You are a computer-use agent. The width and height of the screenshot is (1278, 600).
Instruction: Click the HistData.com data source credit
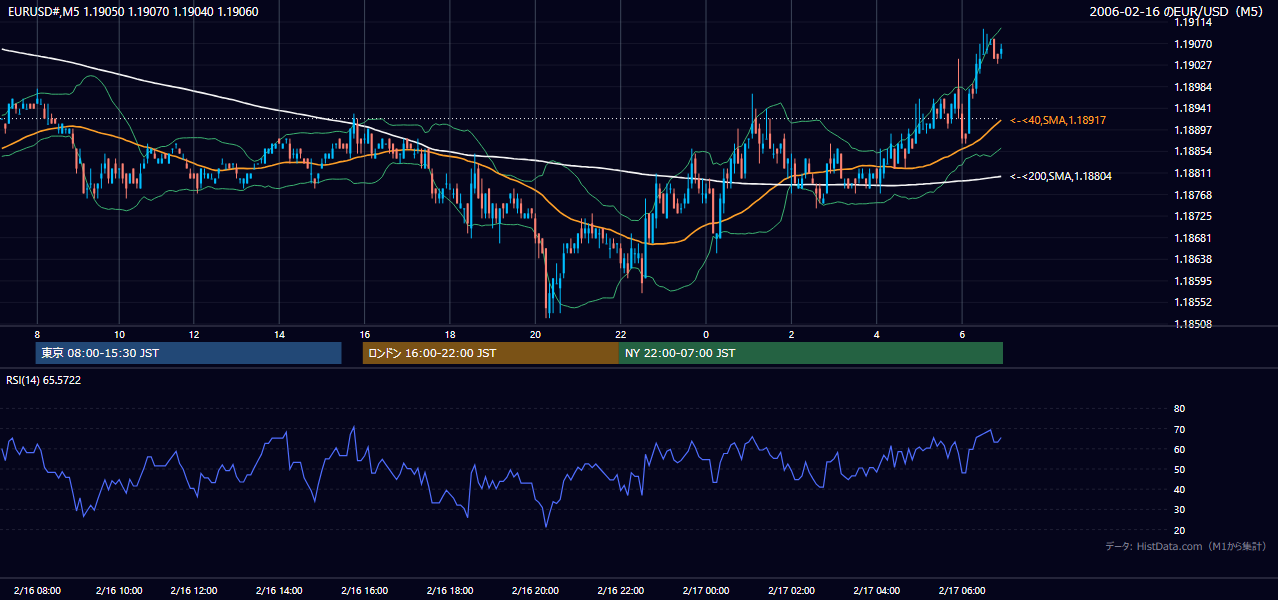point(1185,547)
